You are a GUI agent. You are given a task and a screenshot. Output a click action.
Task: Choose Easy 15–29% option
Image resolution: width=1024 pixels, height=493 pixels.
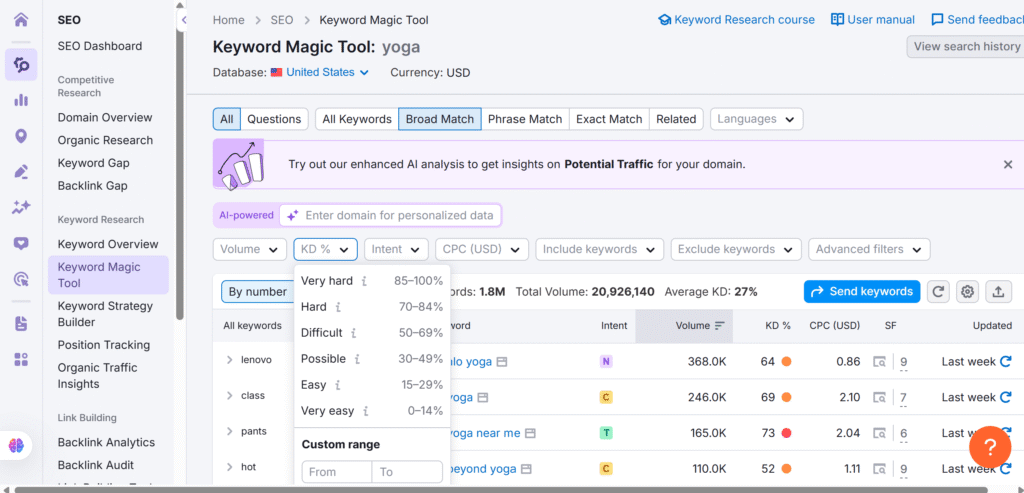[372, 385]
